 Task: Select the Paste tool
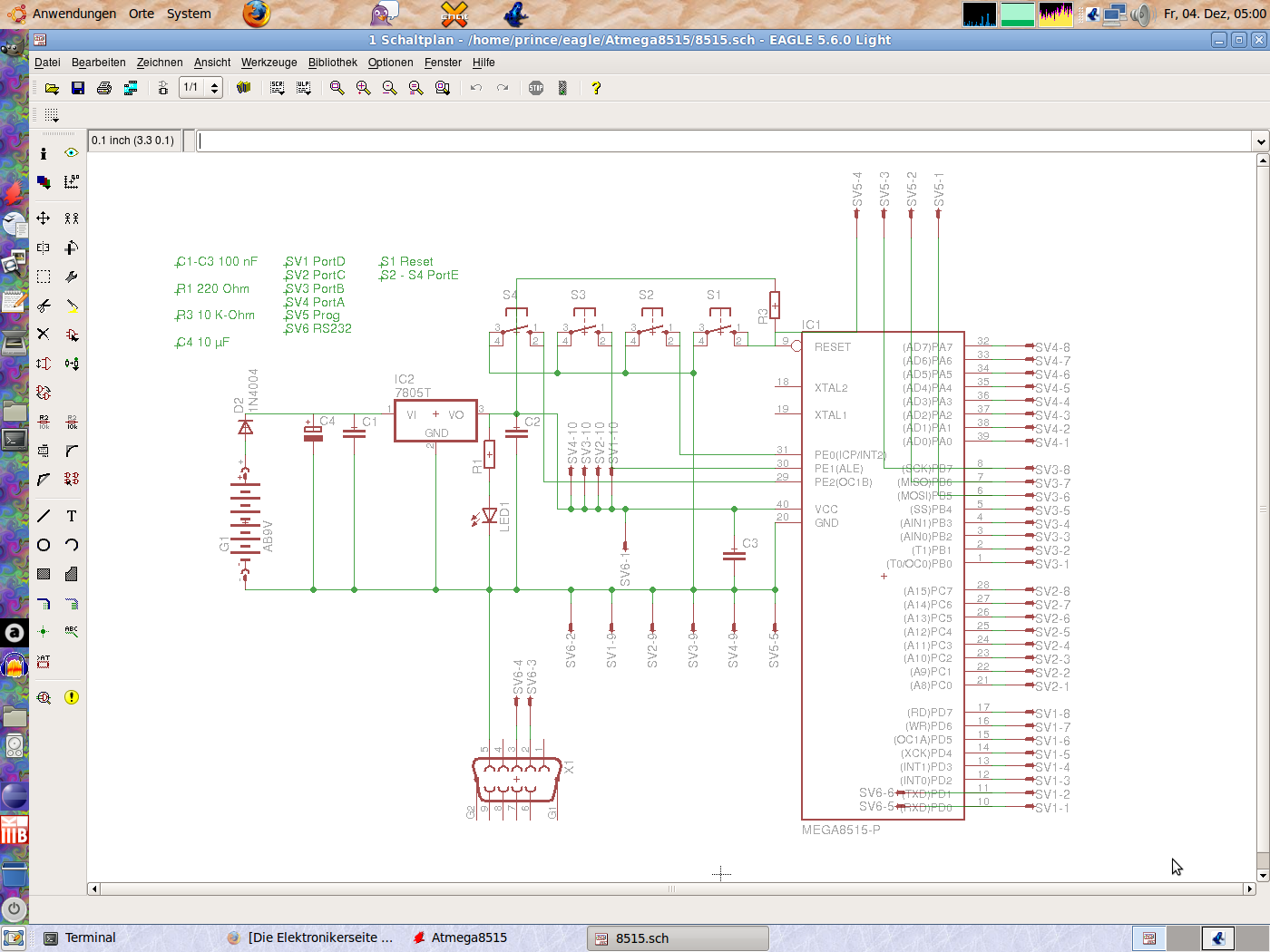click(x=72, y=306)
